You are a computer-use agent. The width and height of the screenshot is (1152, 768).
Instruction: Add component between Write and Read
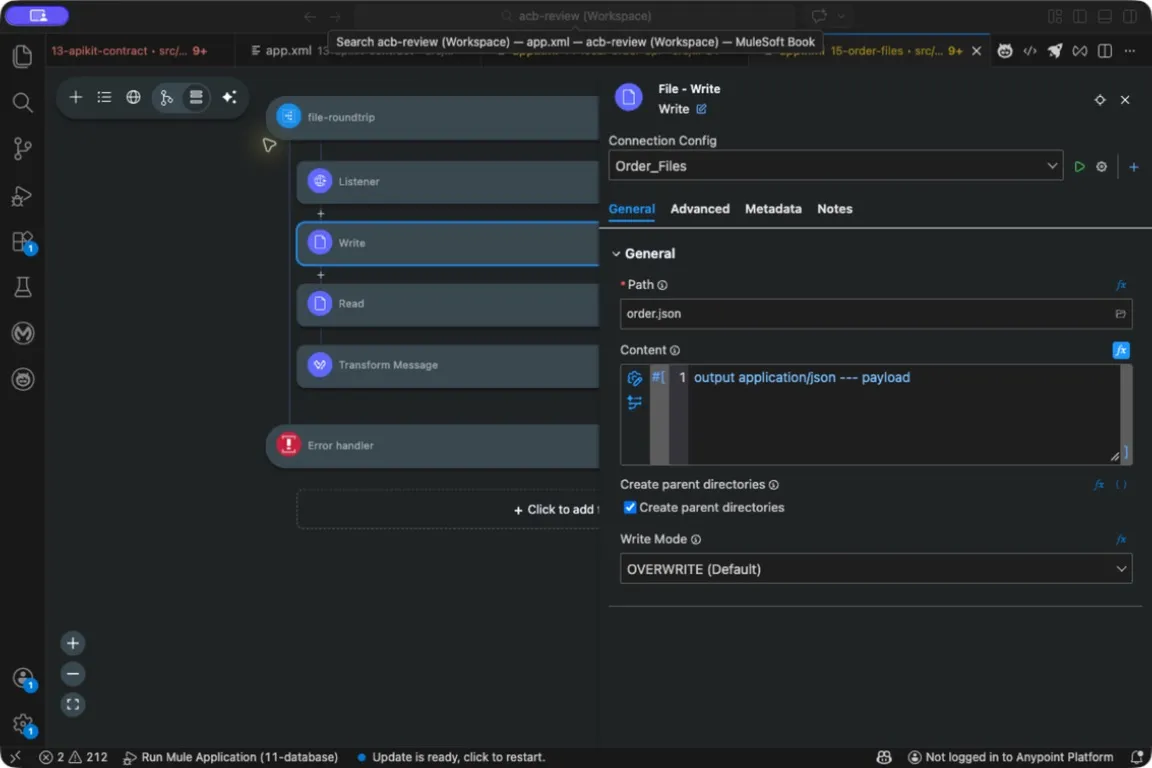pos(320,275)
